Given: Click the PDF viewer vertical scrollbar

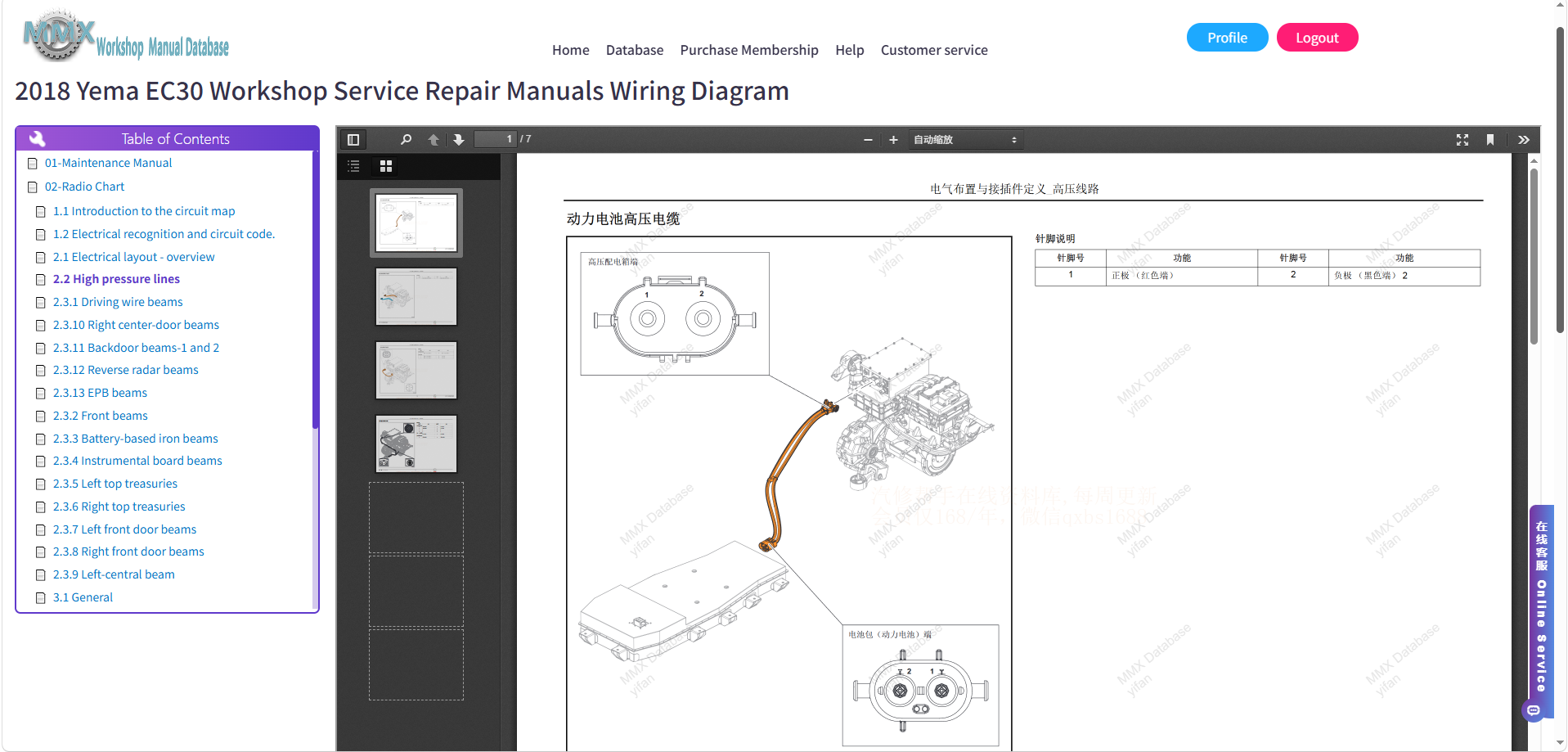Looking at the screenshot, I should pyautogui.click(x=1534, y=255).
